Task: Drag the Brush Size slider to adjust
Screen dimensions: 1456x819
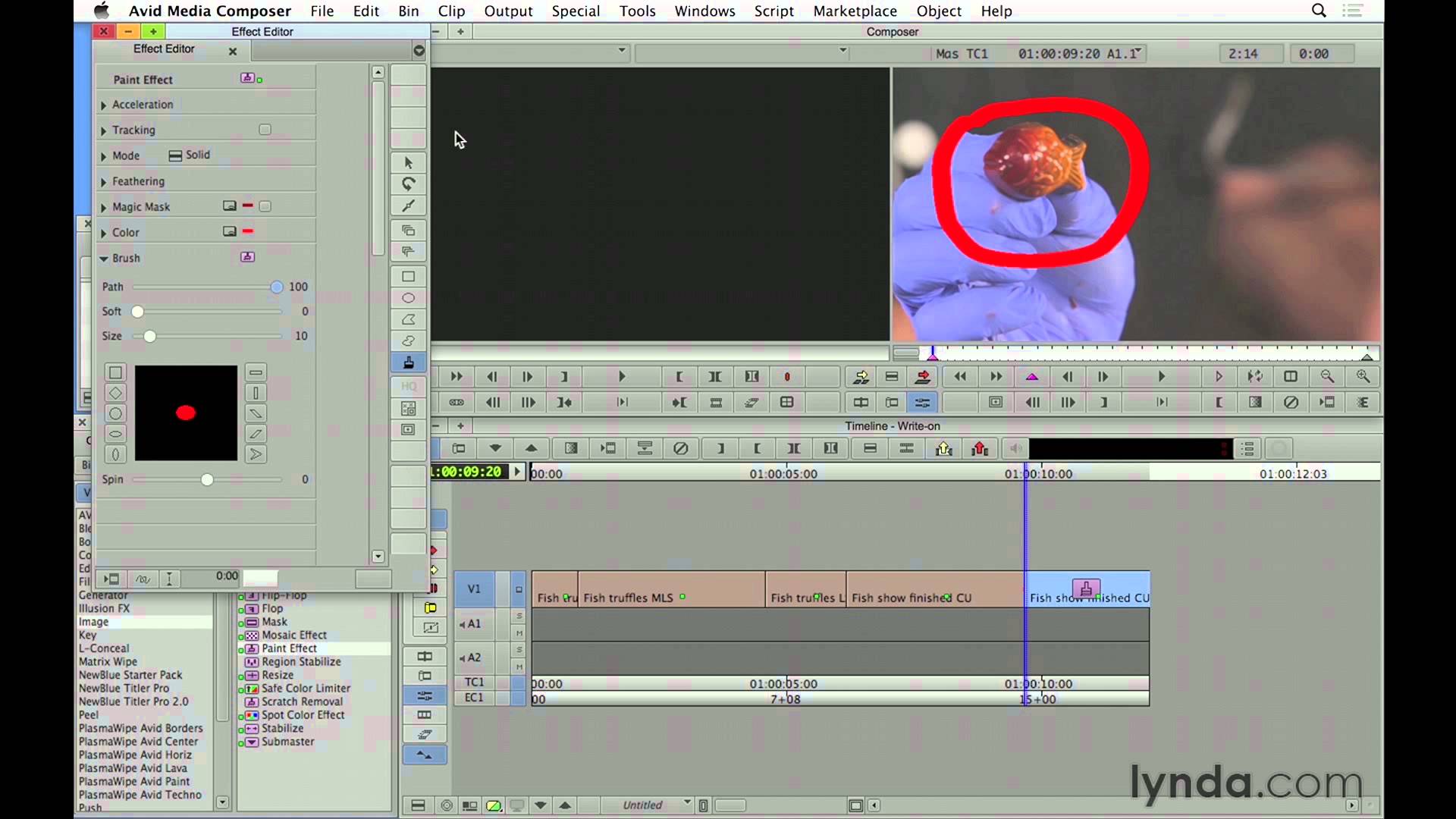Action: tap(149, 335)
